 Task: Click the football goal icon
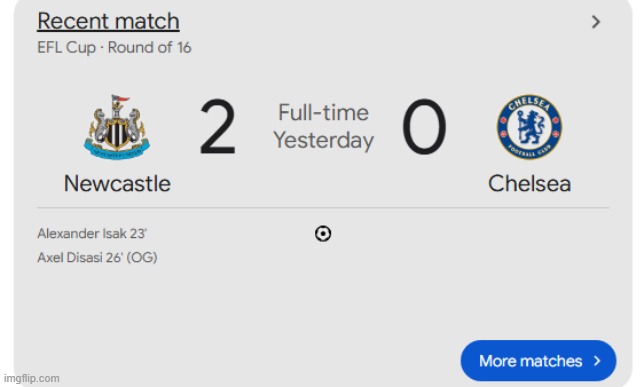[323, 234]
